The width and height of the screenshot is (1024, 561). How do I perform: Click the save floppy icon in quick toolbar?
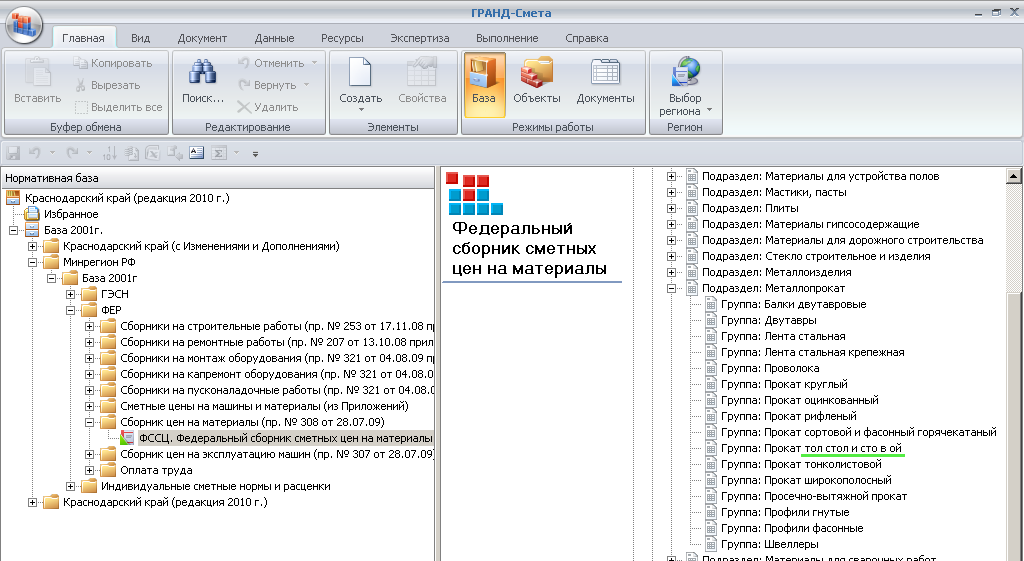click(x=13, y=153)
